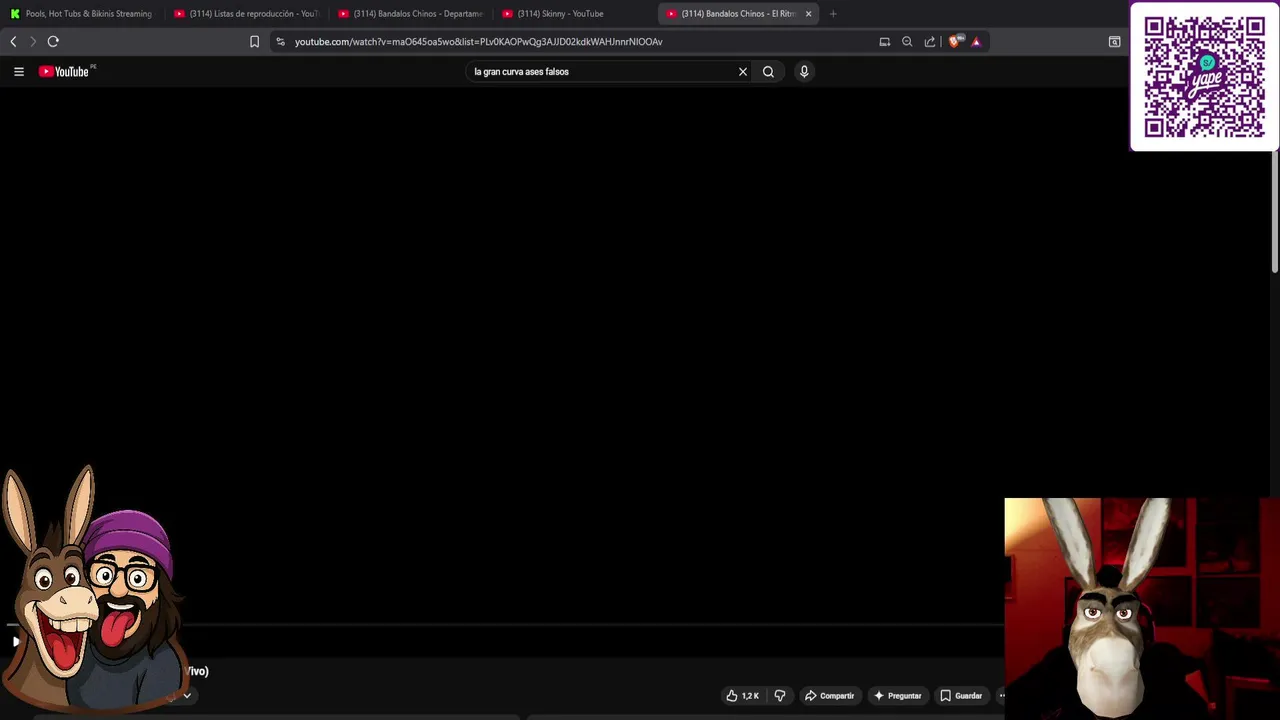This screenshot has width=1280, height=720.
Task: Like the video showing 1,2 K
Action: point(742,695)
